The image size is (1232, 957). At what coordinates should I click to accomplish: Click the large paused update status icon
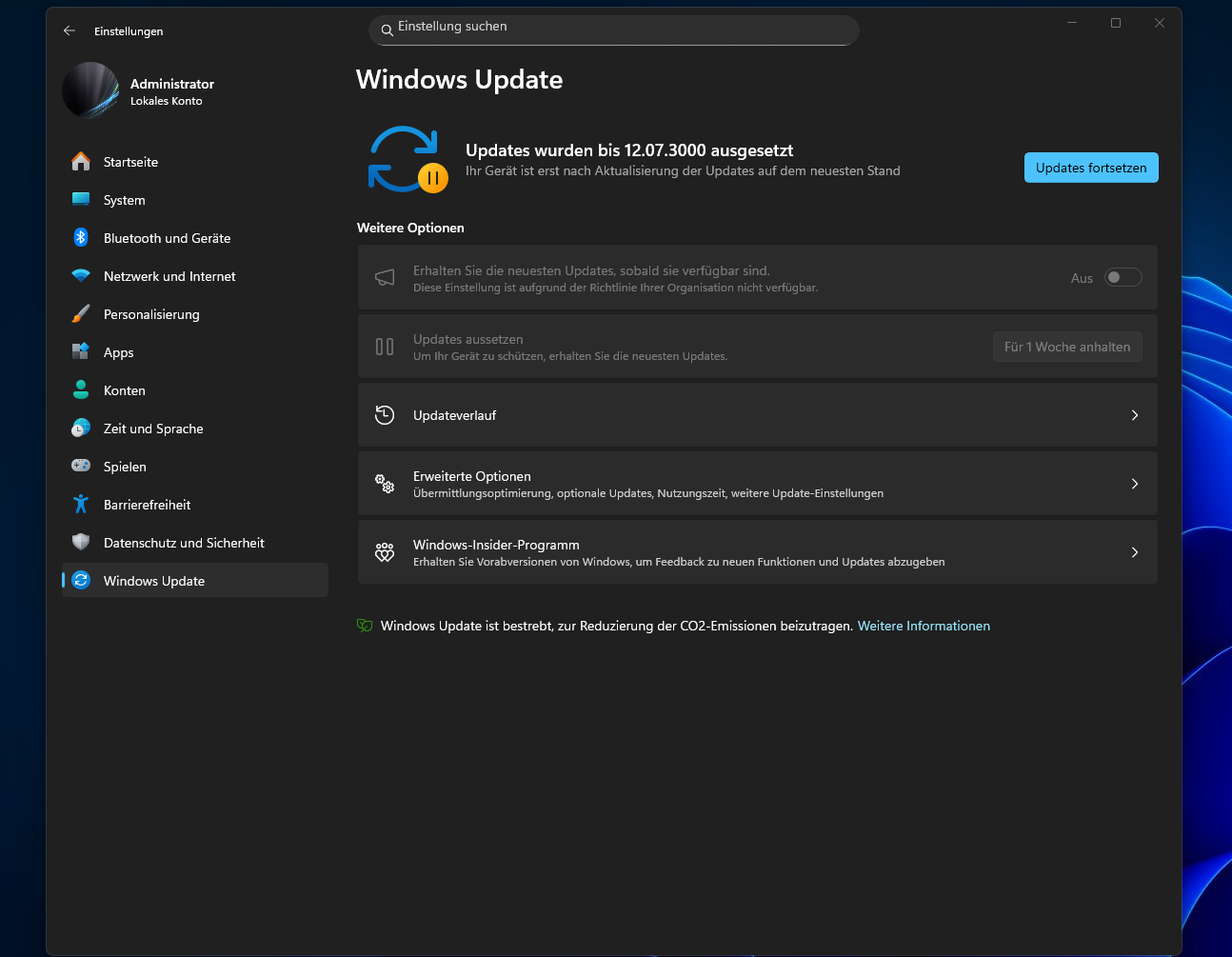(408, 159)
